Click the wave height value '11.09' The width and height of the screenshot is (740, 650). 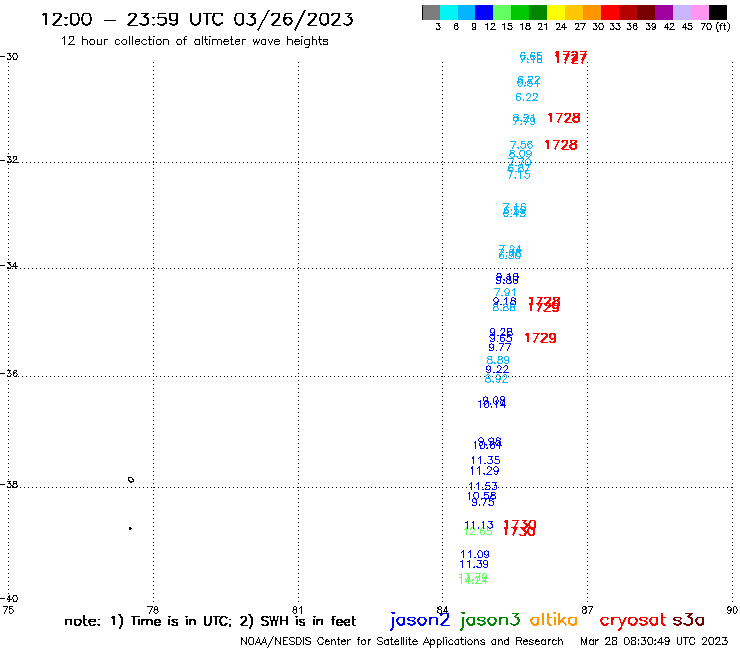coord(475,555)
